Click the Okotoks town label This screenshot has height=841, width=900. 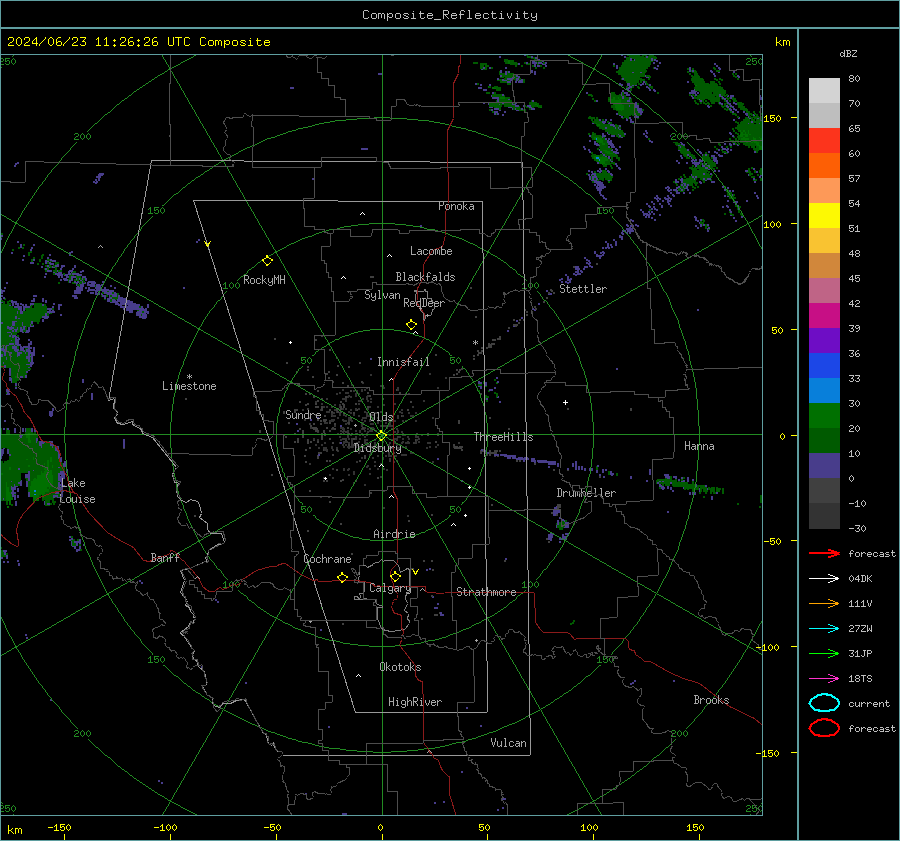pyautogui.click(x=400, y=667)
